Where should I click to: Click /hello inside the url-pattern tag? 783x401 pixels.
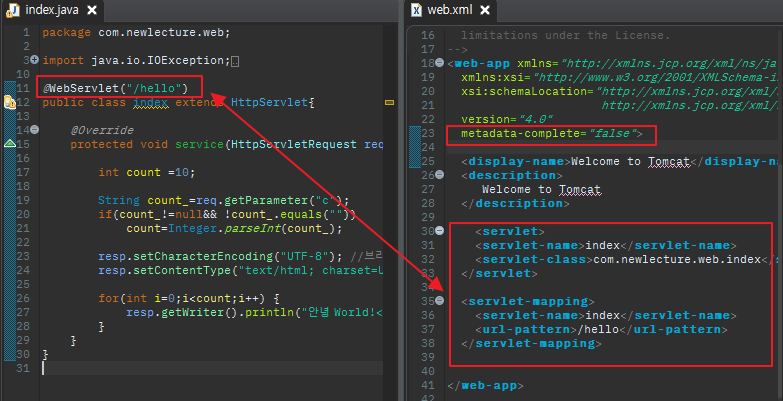coord(598,330)
